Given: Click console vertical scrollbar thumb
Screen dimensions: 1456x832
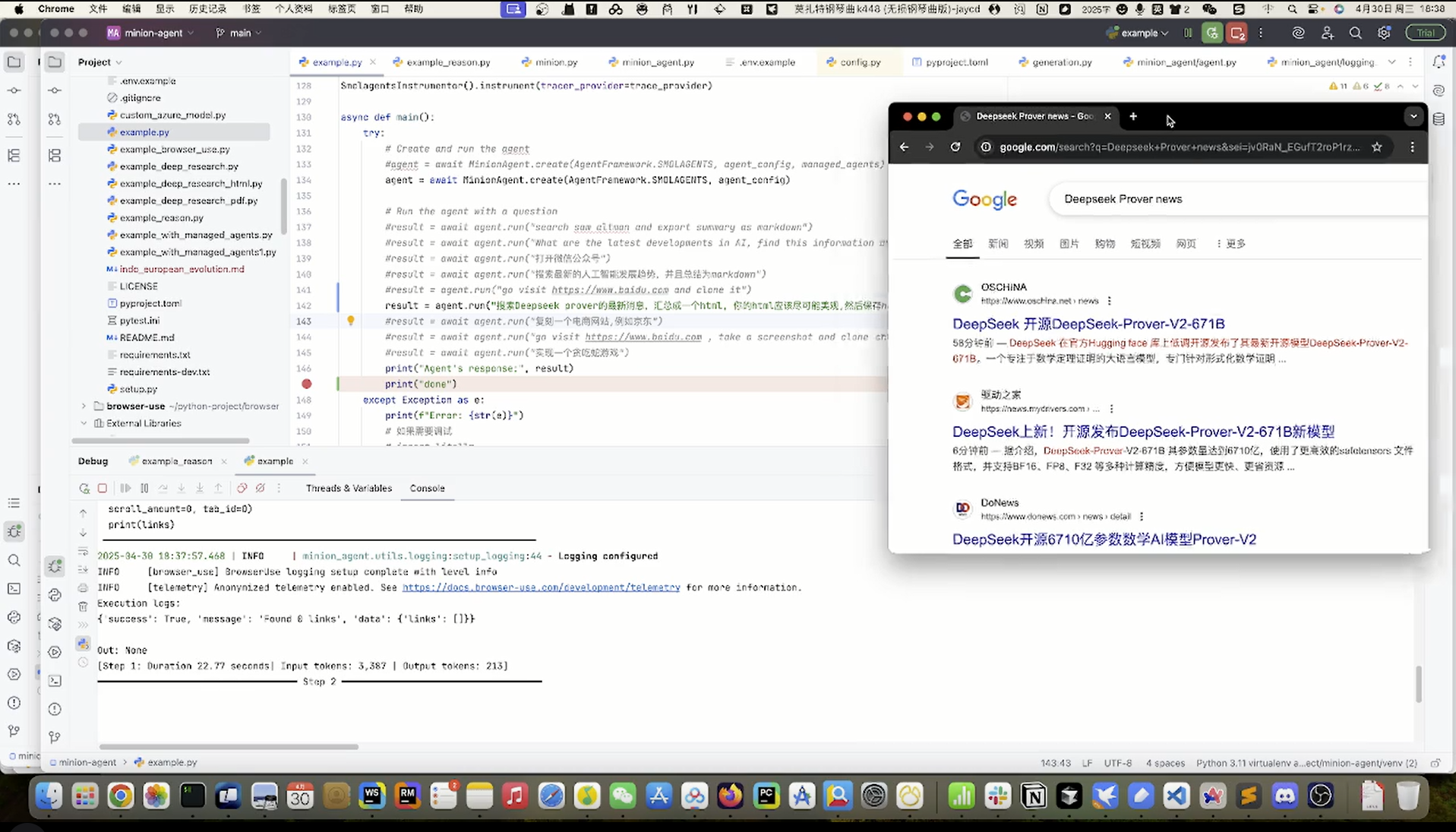Looking at the screenshot, I should [x=1418, y=684].
